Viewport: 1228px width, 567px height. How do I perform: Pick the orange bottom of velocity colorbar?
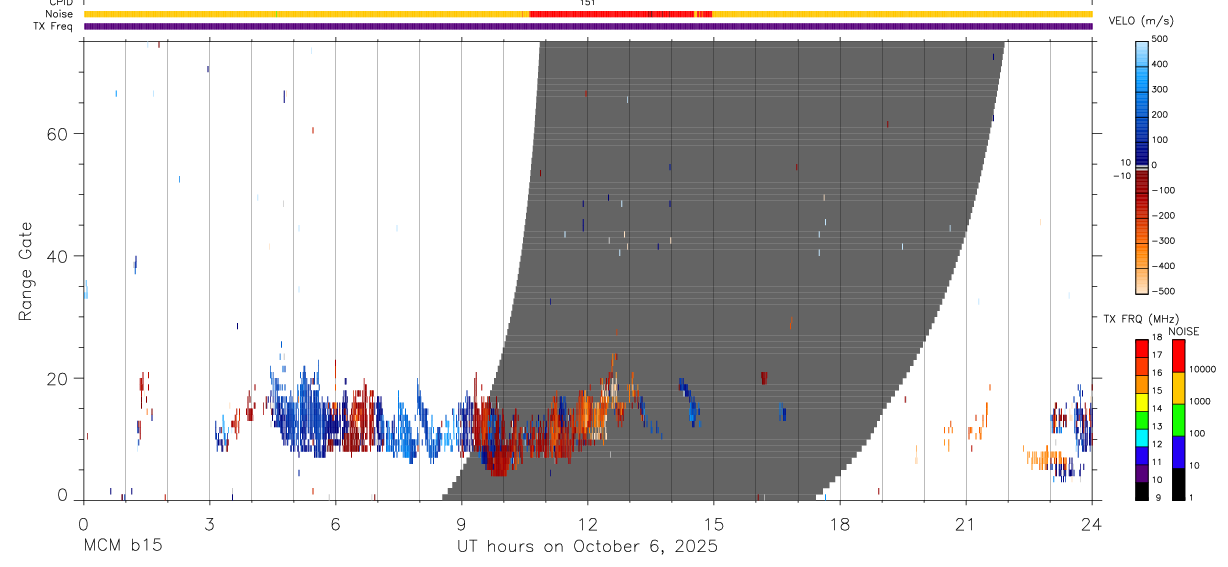(1142, 280)
